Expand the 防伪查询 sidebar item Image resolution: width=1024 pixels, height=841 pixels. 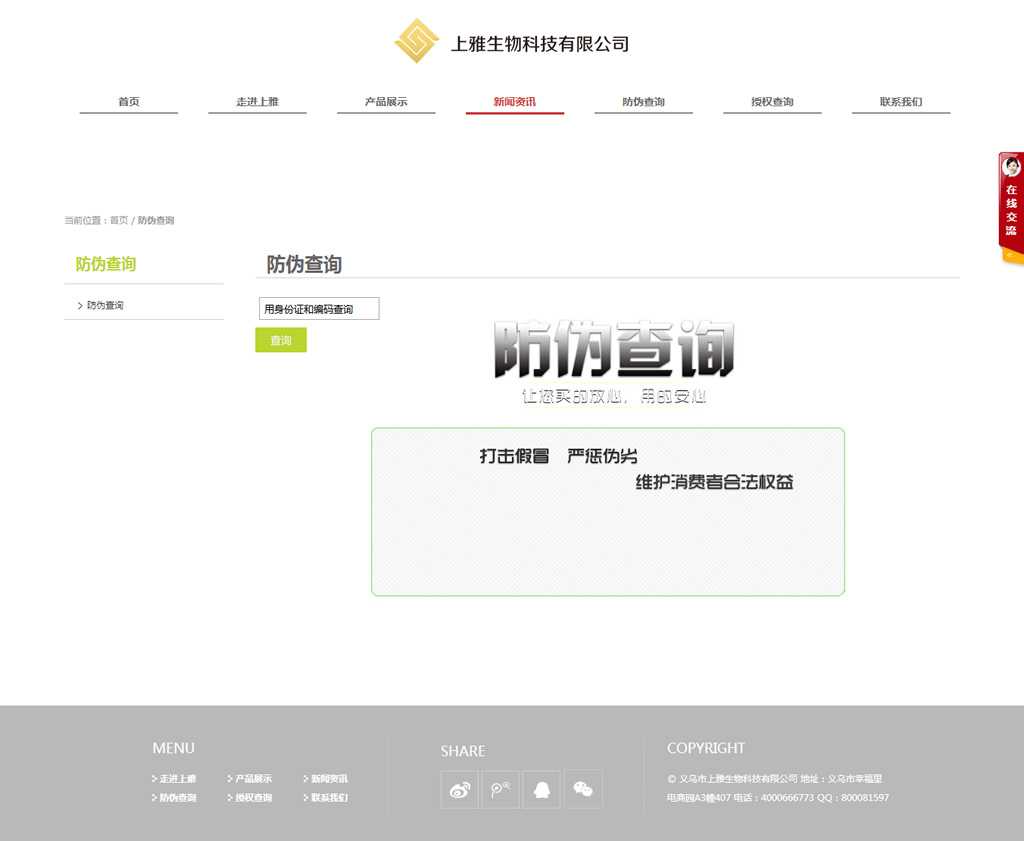point(104,306)
